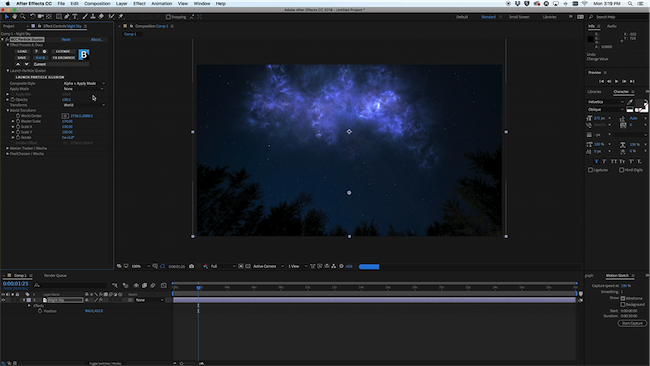Switch to the Project panel tab
This screenshot has width=650, height=366.
coord(9,26)
